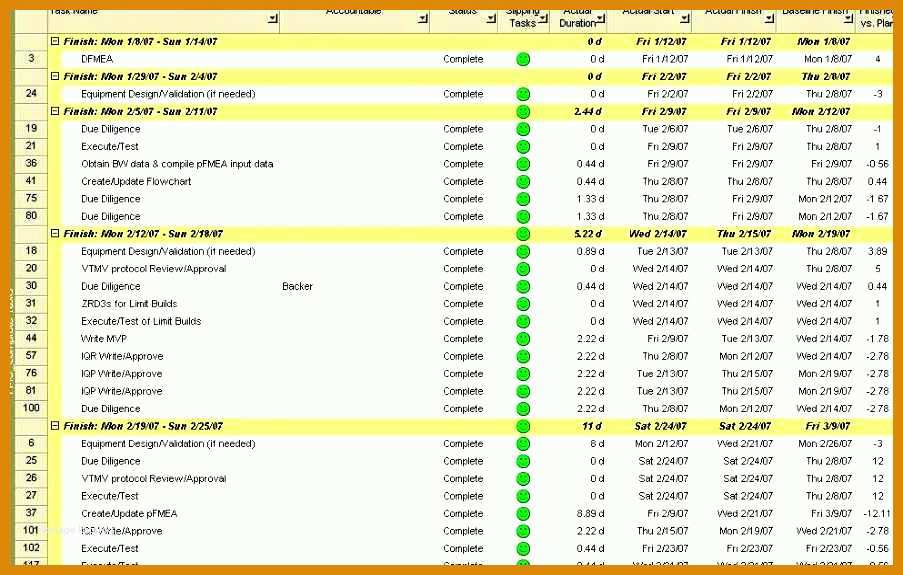Open the Accountable column filter dropdown
The image size is (903, 575).
coord(423,19)
